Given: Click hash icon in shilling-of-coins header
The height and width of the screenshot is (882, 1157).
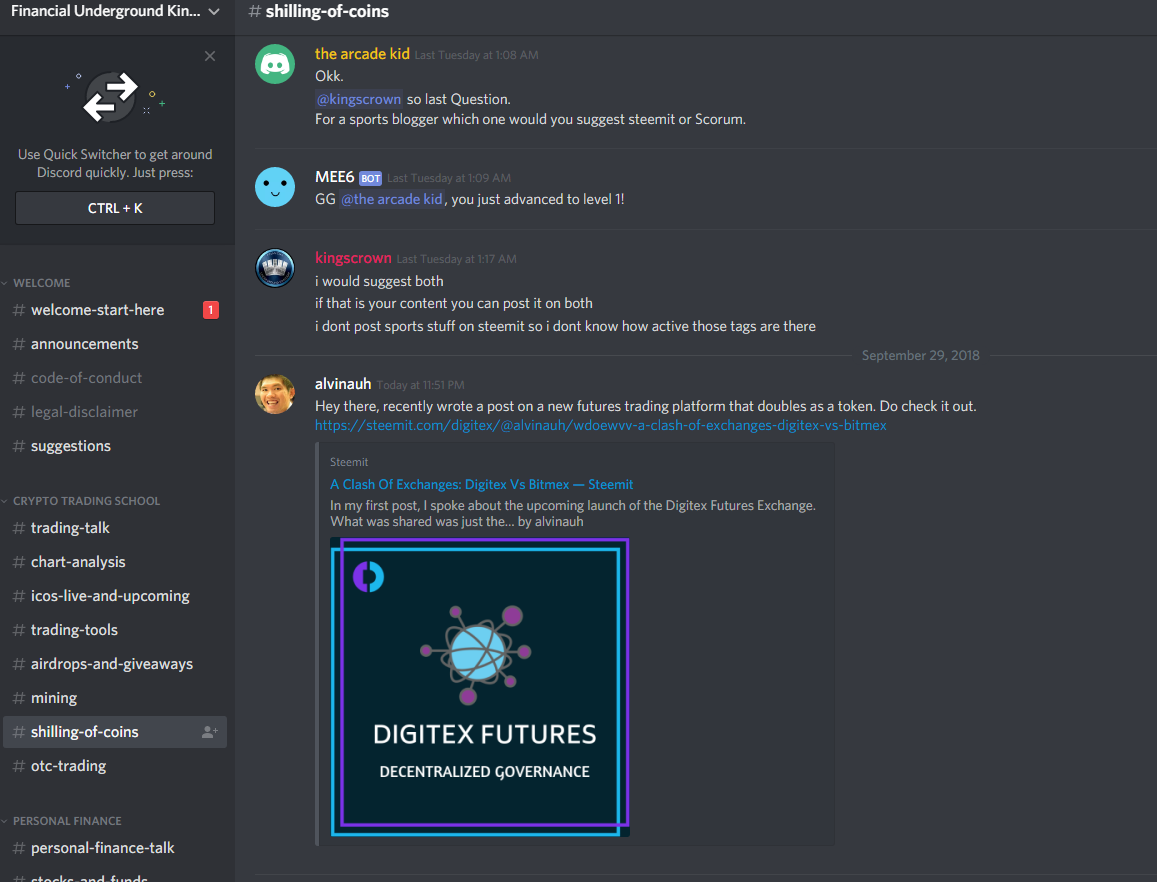Looking at the screenshot, I should [255, 11].
